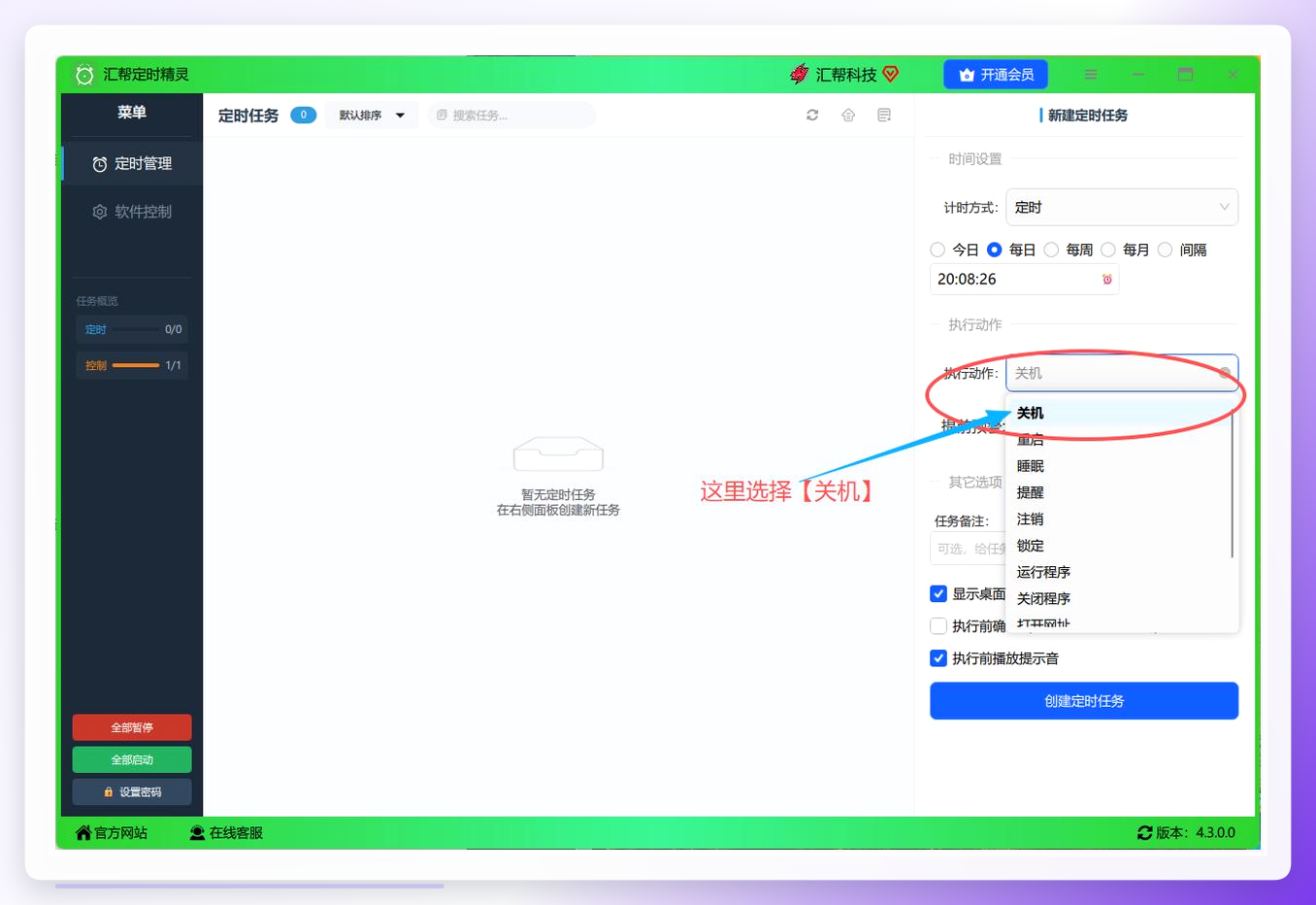The image size is (1316, 905).
Task: Click the 定时 task progress bar
Action: click(136, 330)
